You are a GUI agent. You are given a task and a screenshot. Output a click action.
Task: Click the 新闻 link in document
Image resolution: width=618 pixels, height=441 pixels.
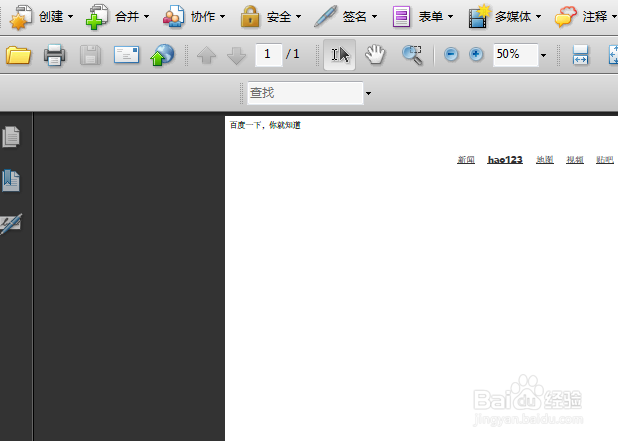[x=466, y=160]
